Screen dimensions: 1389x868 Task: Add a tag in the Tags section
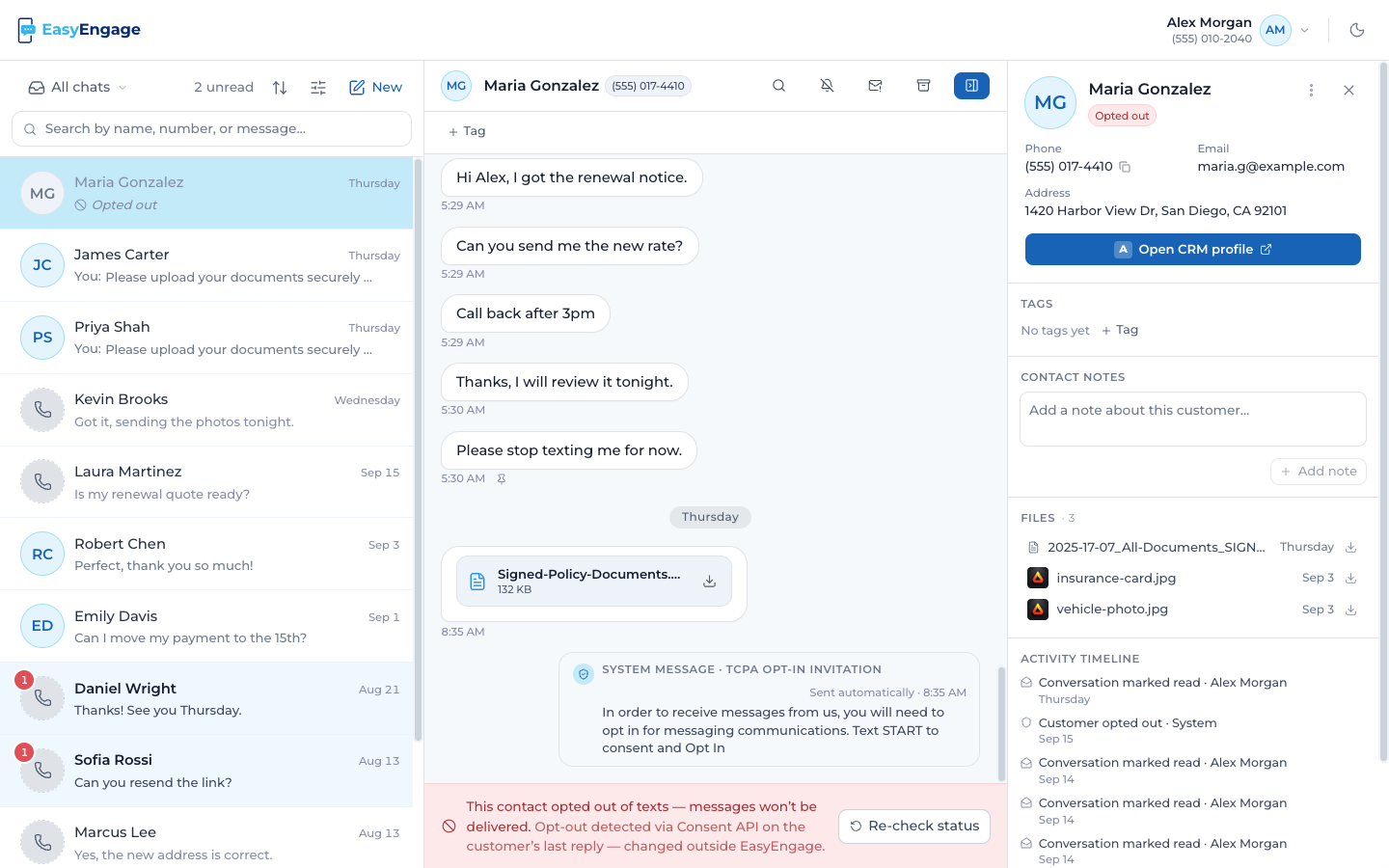(x=1120, y=330)
